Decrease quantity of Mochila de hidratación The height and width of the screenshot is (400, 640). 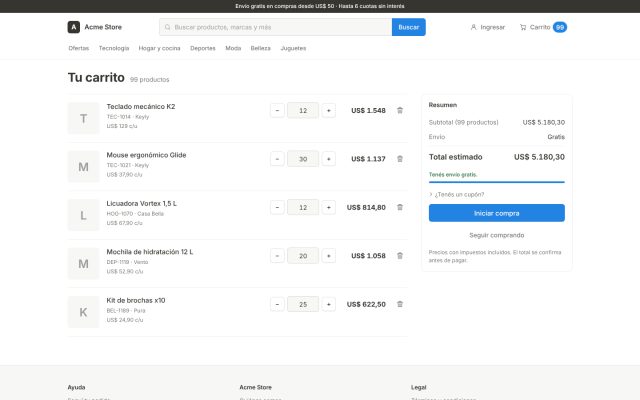tap(277, 256)
